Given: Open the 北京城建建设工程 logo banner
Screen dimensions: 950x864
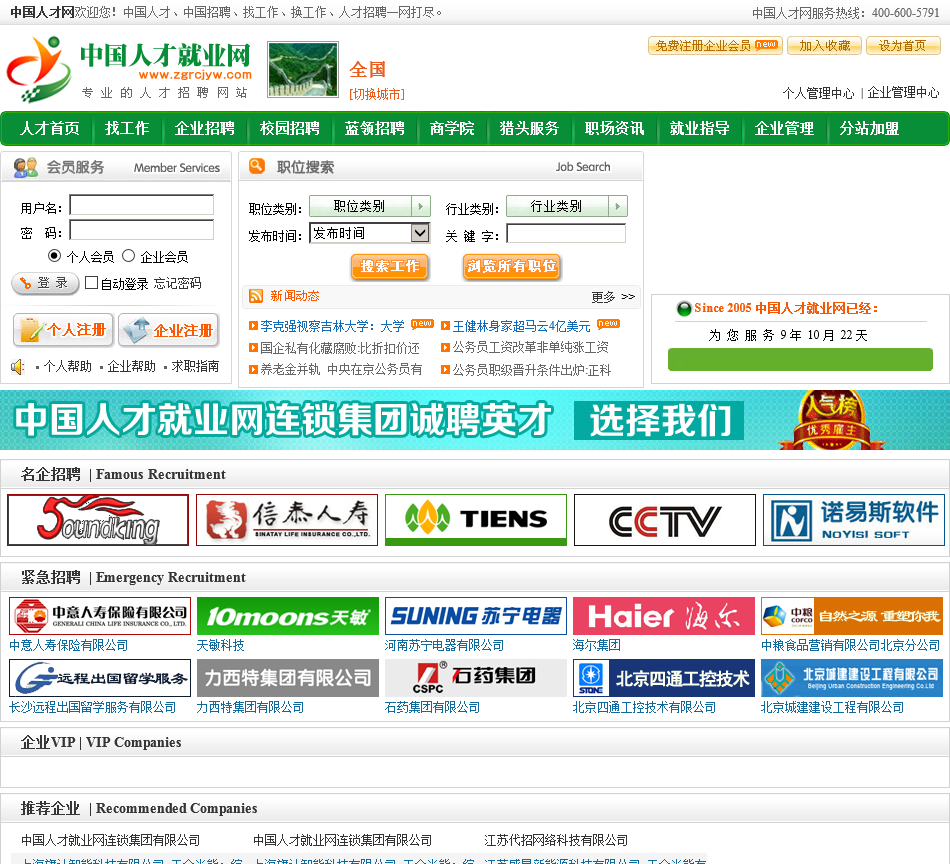Looking at the screenshot, I should 852,678.
